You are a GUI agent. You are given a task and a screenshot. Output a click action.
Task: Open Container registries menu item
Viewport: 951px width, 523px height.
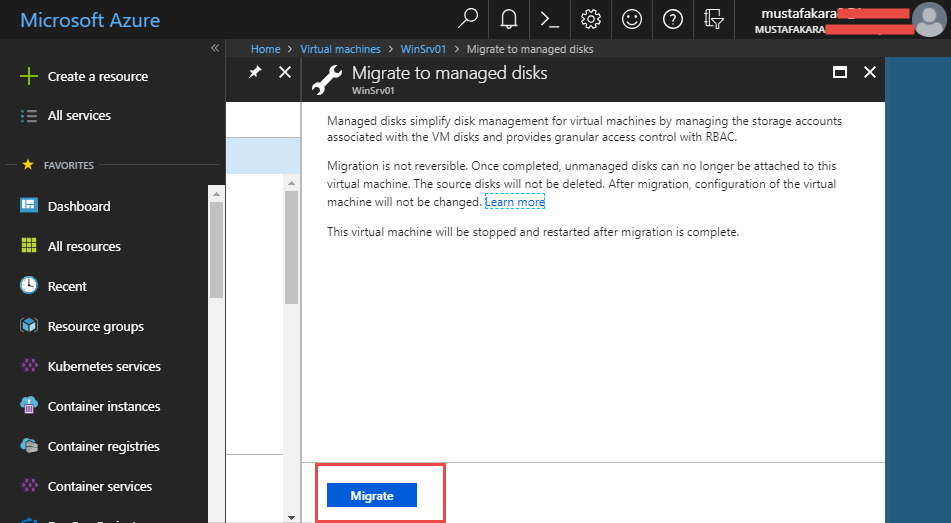pyautogui.click(x=104, y=446)
